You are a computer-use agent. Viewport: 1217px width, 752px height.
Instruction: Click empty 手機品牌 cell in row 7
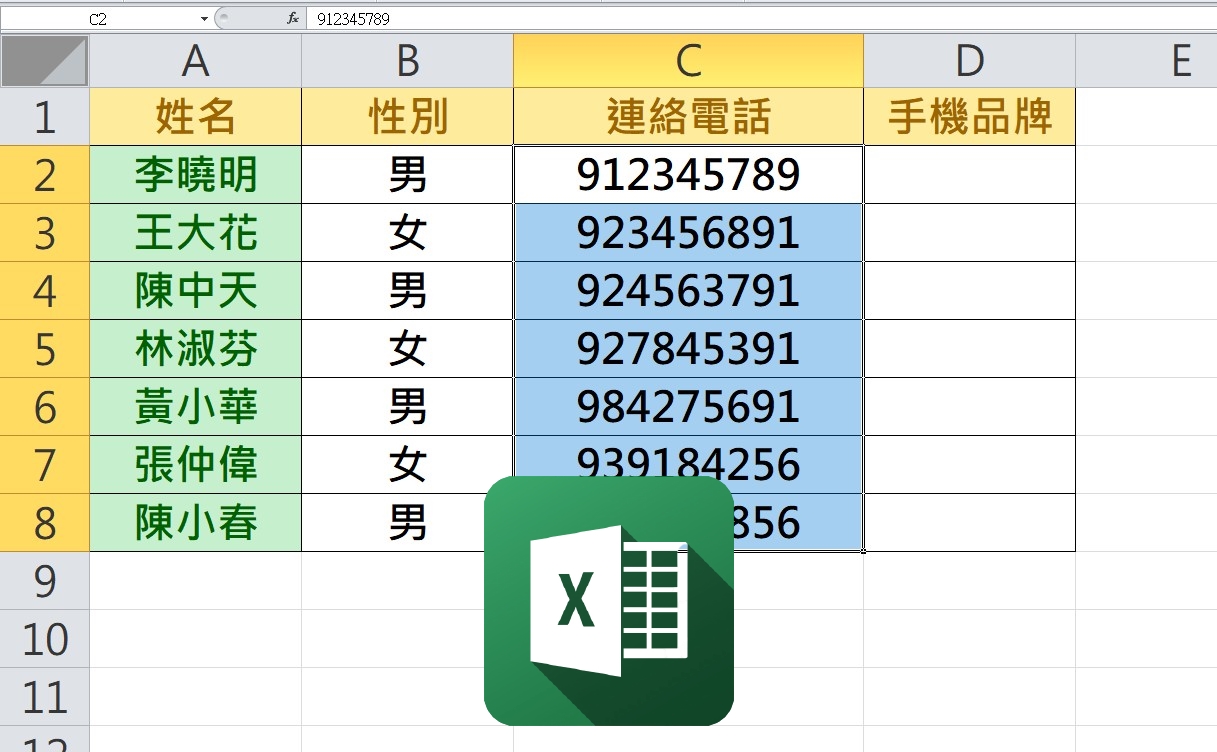pyautogui.click(x=970, y=465)
